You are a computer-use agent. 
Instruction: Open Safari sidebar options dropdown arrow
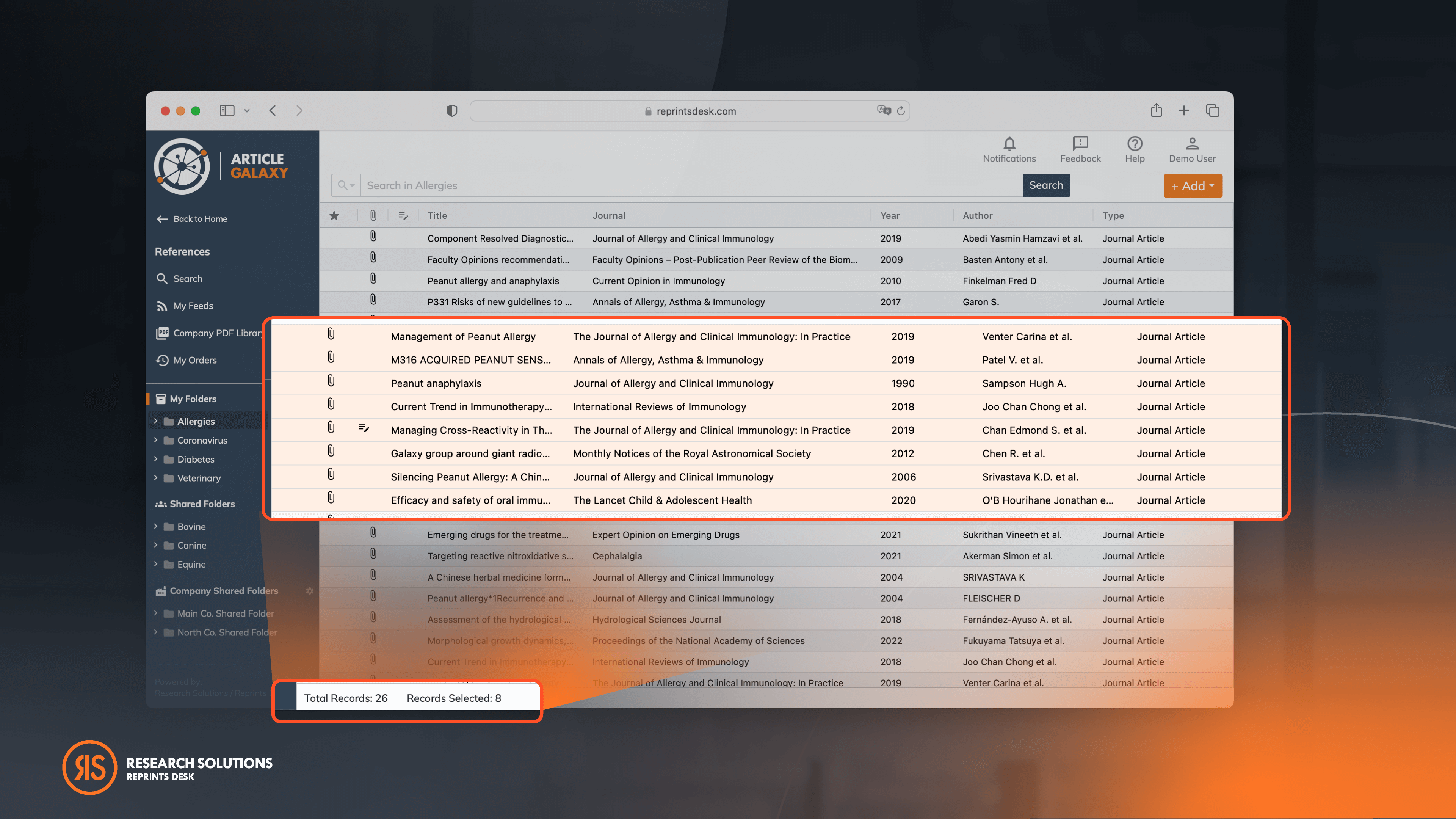click(246, 111)
